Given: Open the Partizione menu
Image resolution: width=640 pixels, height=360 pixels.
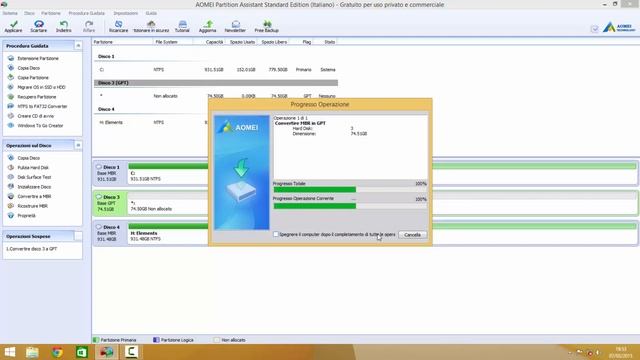Looking at the screenshot, I should 51,13.
